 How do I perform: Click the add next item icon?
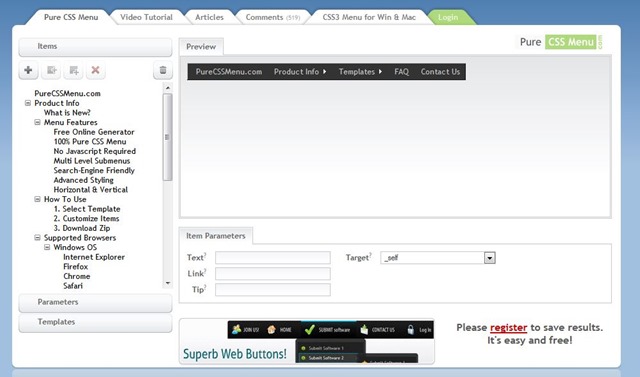point(51,70)
